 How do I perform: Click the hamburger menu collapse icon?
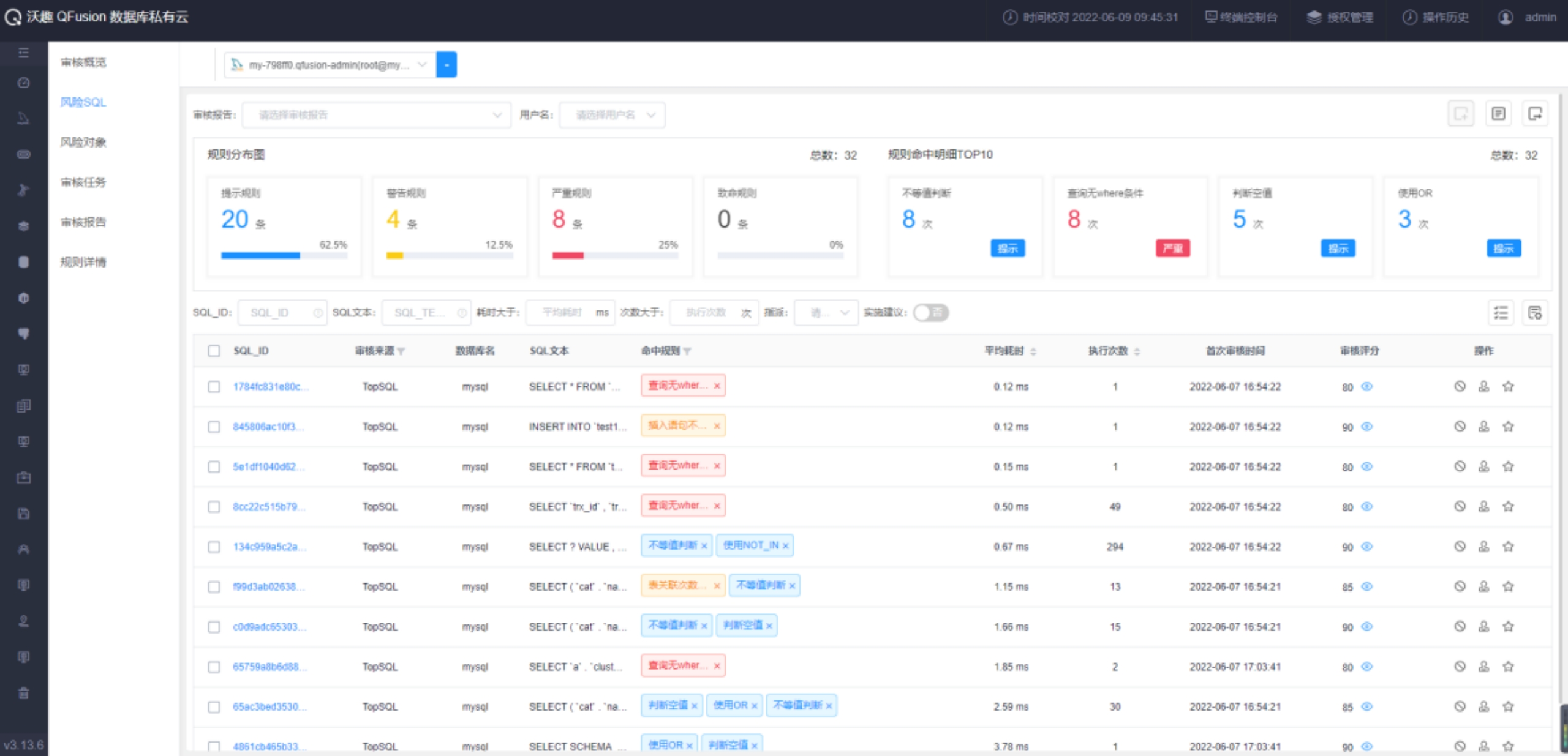pyautogui.click(x=23, y=53)
